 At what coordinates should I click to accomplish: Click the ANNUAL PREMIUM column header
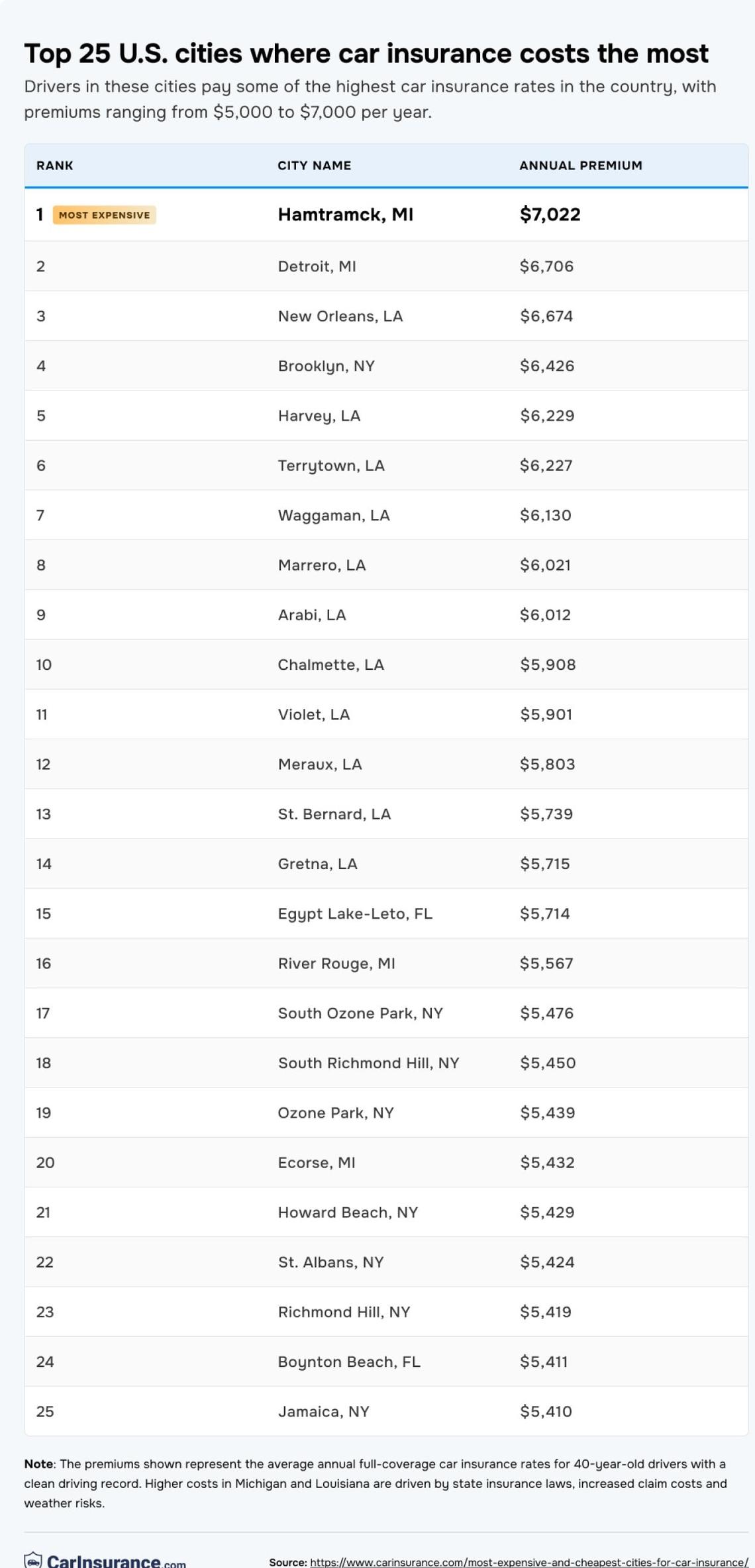coord(580,165)
